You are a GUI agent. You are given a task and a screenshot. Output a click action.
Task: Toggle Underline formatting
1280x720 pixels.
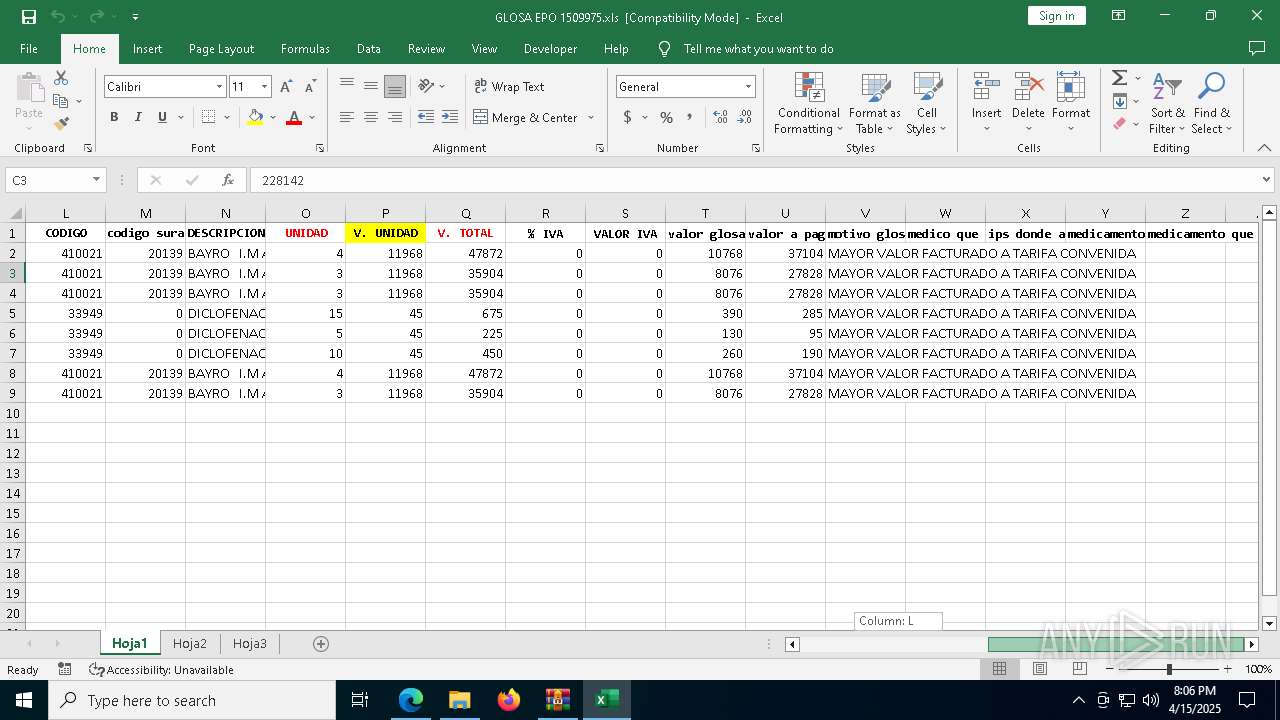(162, 117)
